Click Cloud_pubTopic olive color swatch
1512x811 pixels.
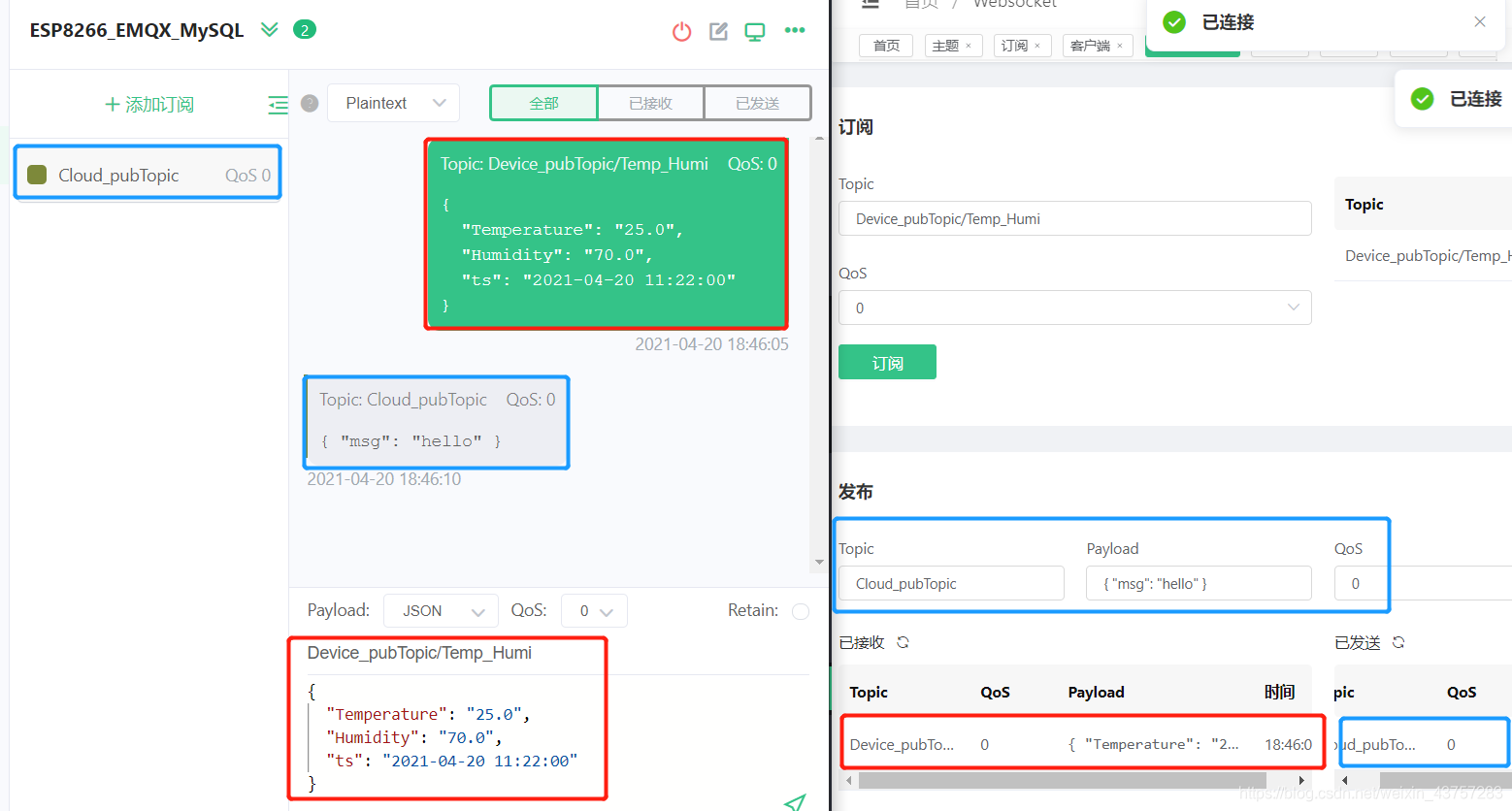[x=37, y=175]
